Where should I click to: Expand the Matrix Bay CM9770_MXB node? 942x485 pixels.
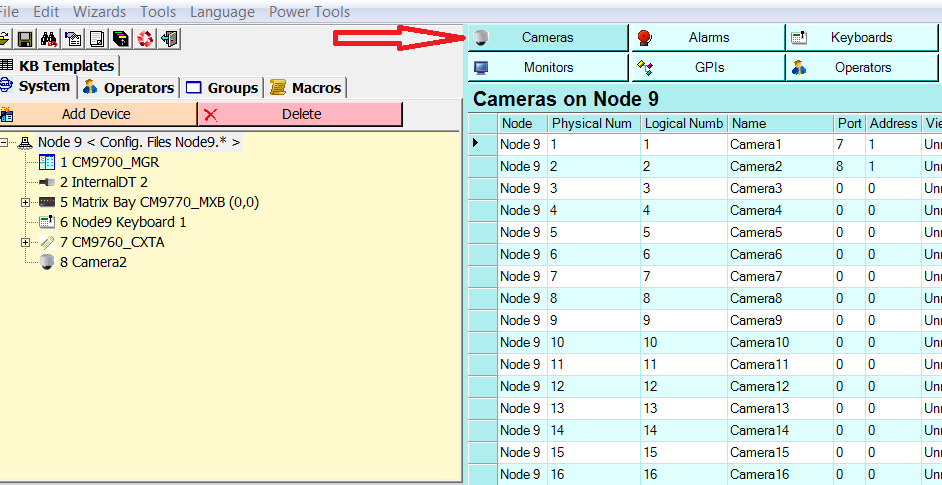click(26, 202)
